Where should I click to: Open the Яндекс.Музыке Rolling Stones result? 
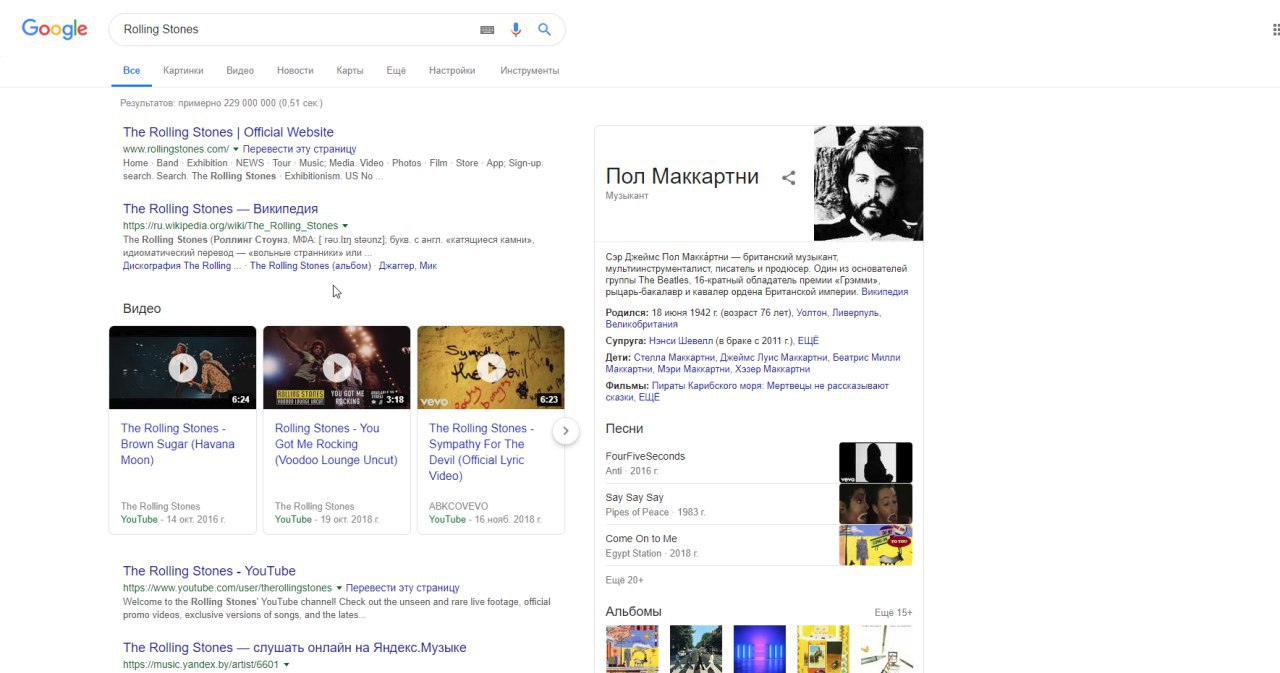click(x=294, y=648)
